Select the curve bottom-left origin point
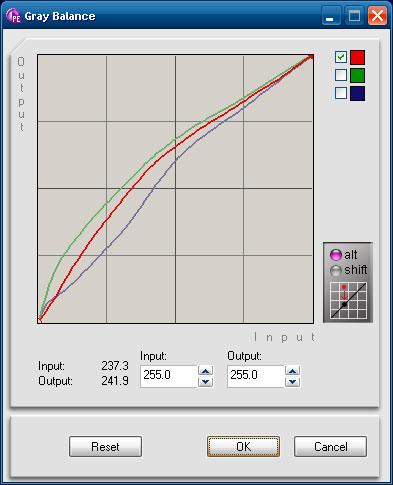 39,320
